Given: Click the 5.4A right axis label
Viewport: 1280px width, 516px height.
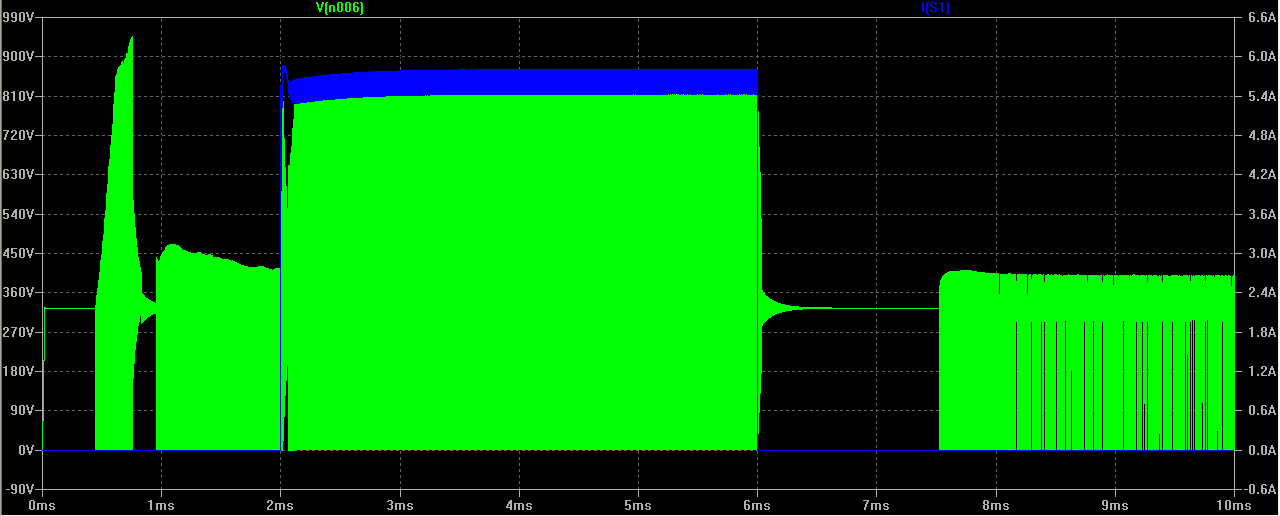Looking at the screenshot, I should click(x=1260, y=97).
